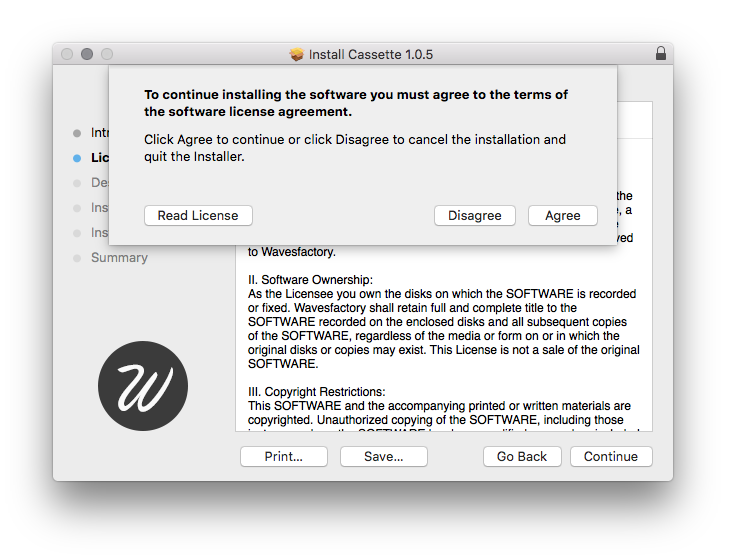The width and height of the screenshot is (732, 559).
Task: Minimize window with the dark gray button
Action: click(87, 54)
